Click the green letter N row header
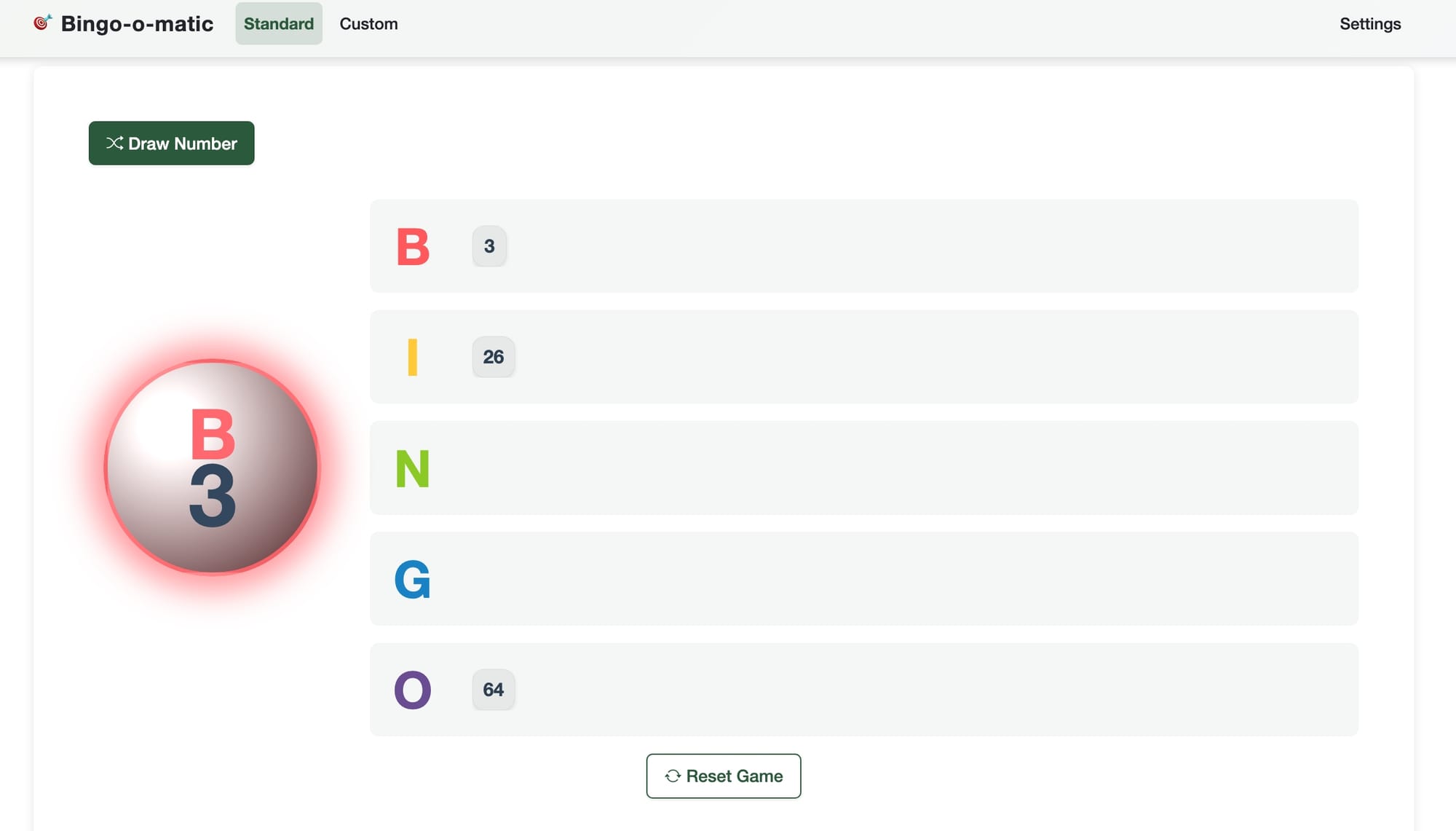Screen dimensions: 1456x831 (x=413, y=468)
